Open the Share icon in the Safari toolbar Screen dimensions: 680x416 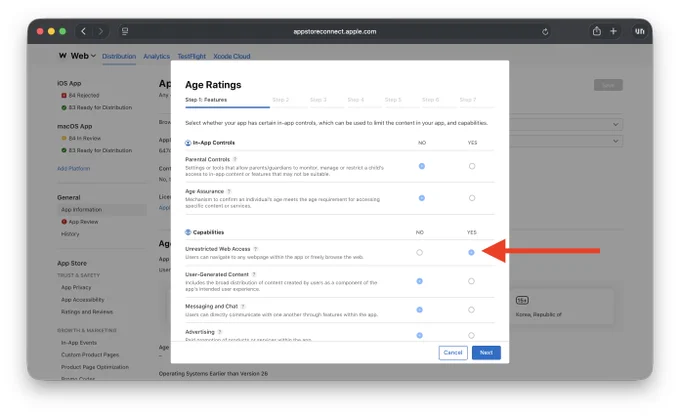[x=597, y=31]
